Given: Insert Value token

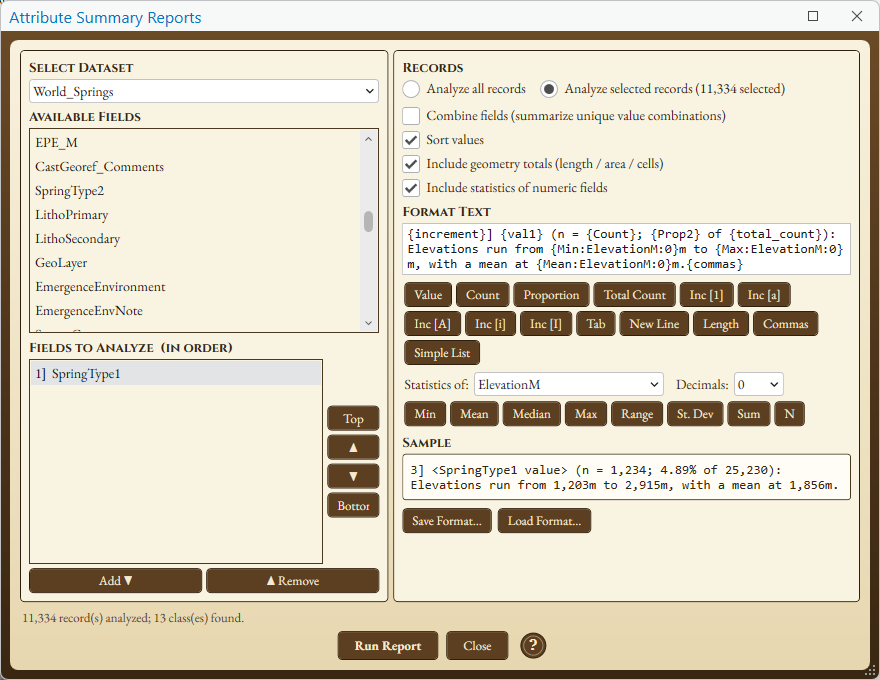Looking at the screenshot, I should pyautogui.click(x=428, y=295).
